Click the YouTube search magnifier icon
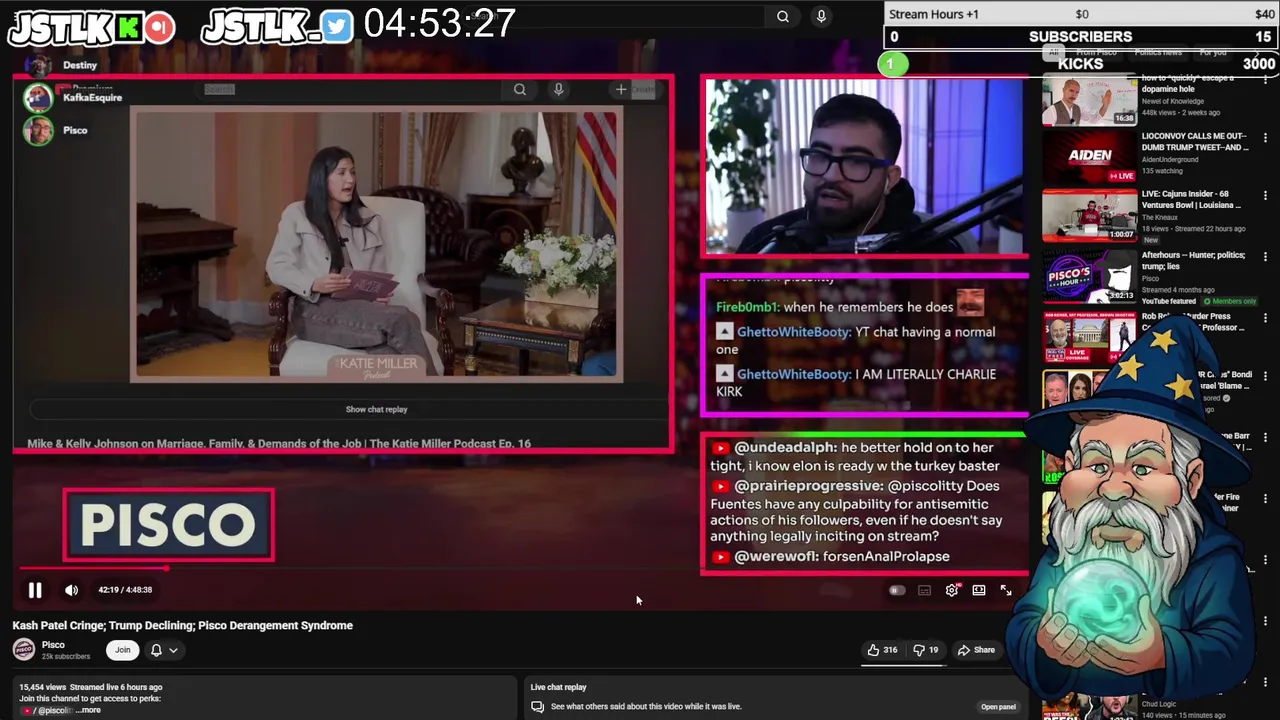Screen dimensions: 1280x720 pos(783,16)
